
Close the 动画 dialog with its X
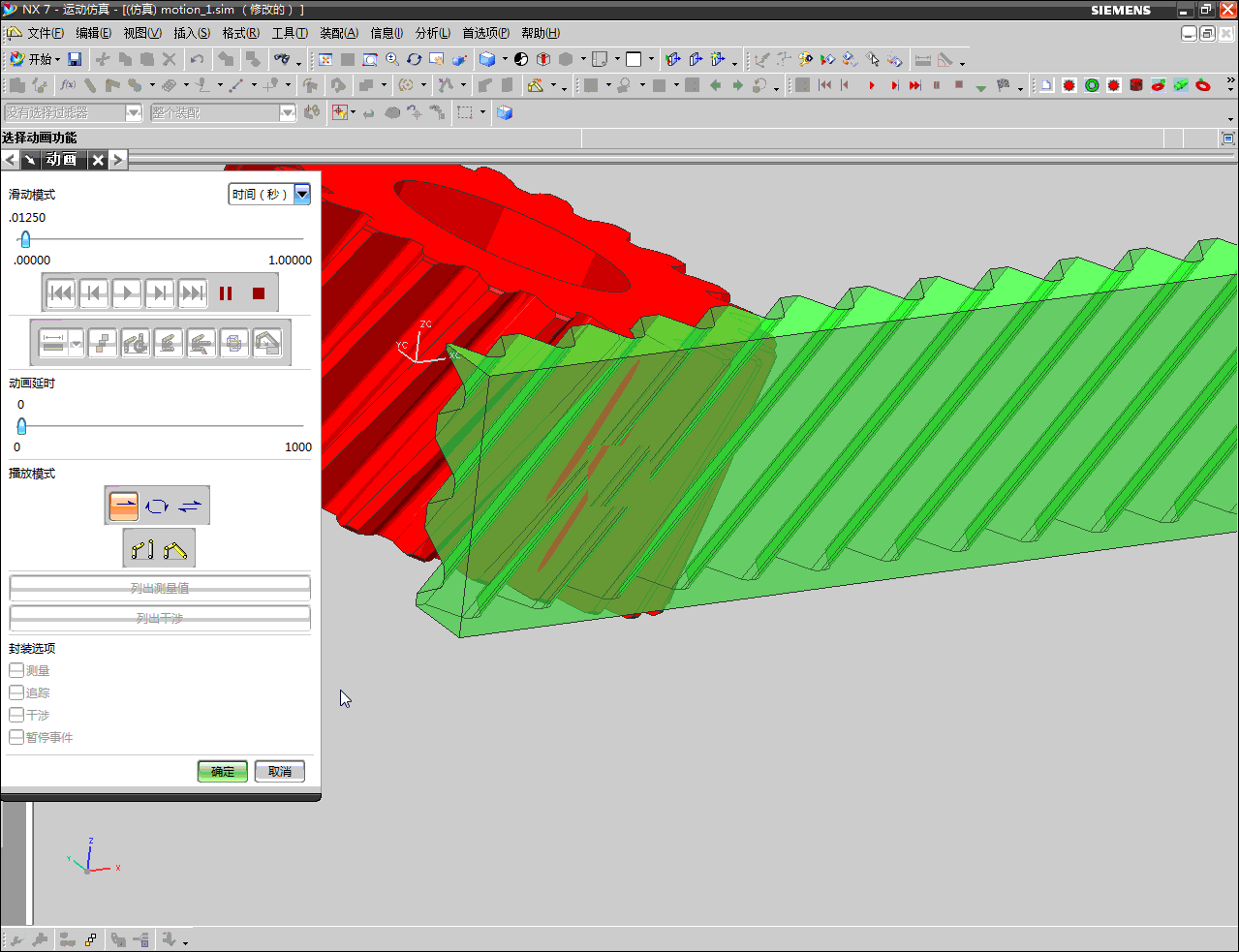[x=98, y=160]
